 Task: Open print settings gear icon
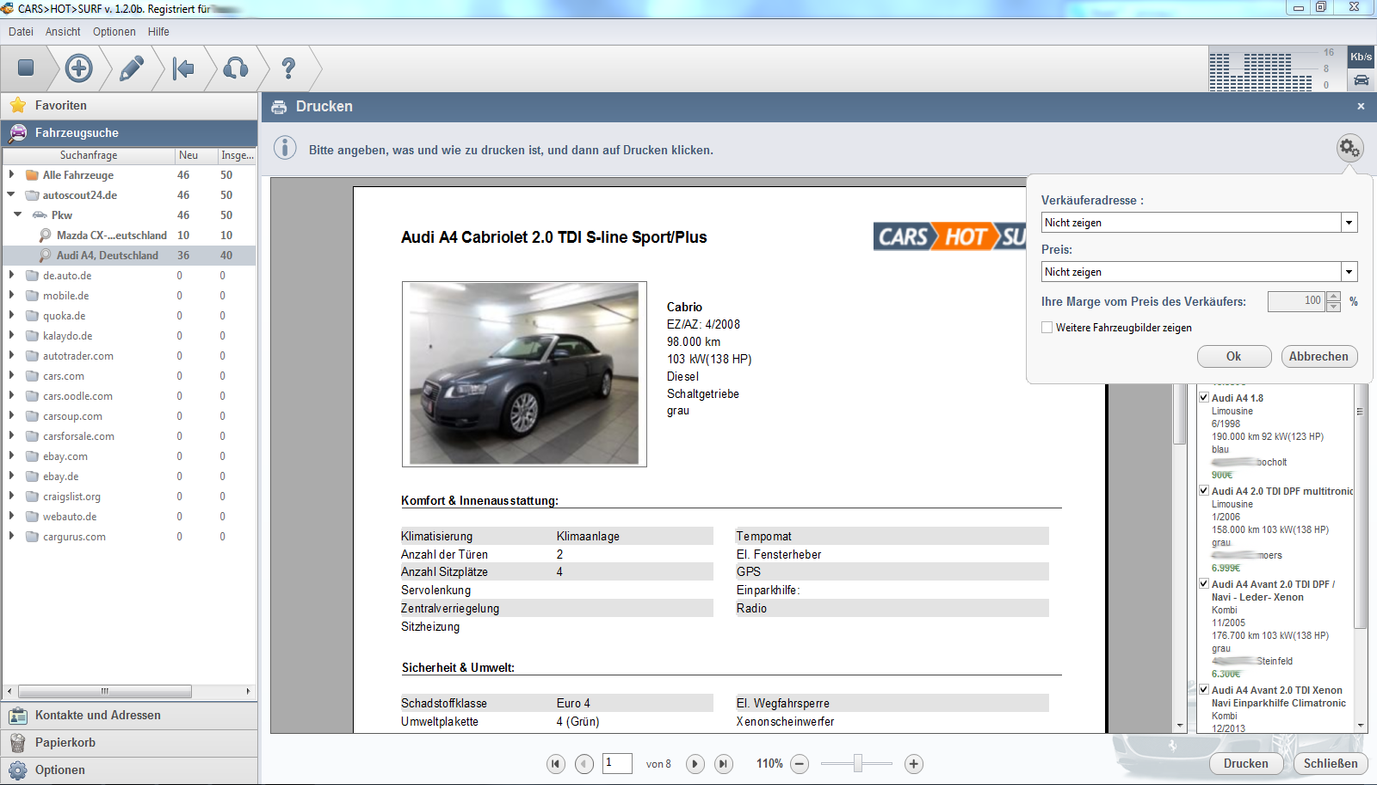(1350, 149)
